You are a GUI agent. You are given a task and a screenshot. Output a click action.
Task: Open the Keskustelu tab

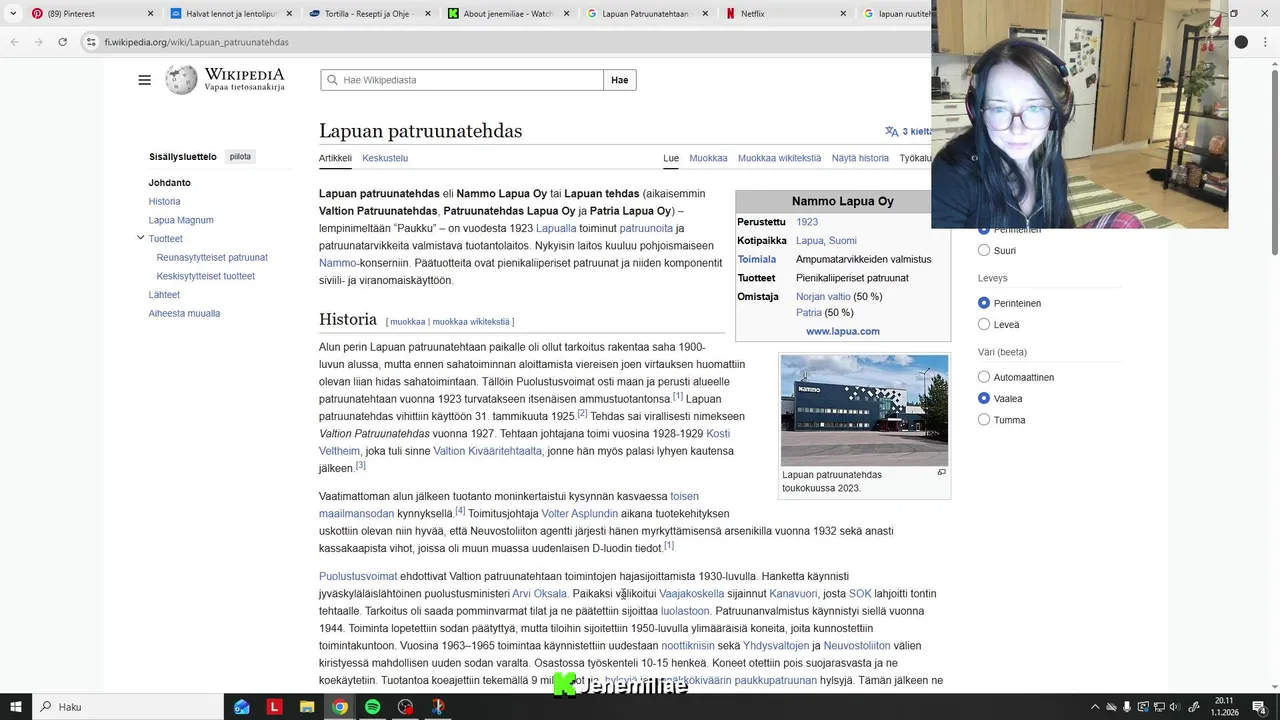385,158
